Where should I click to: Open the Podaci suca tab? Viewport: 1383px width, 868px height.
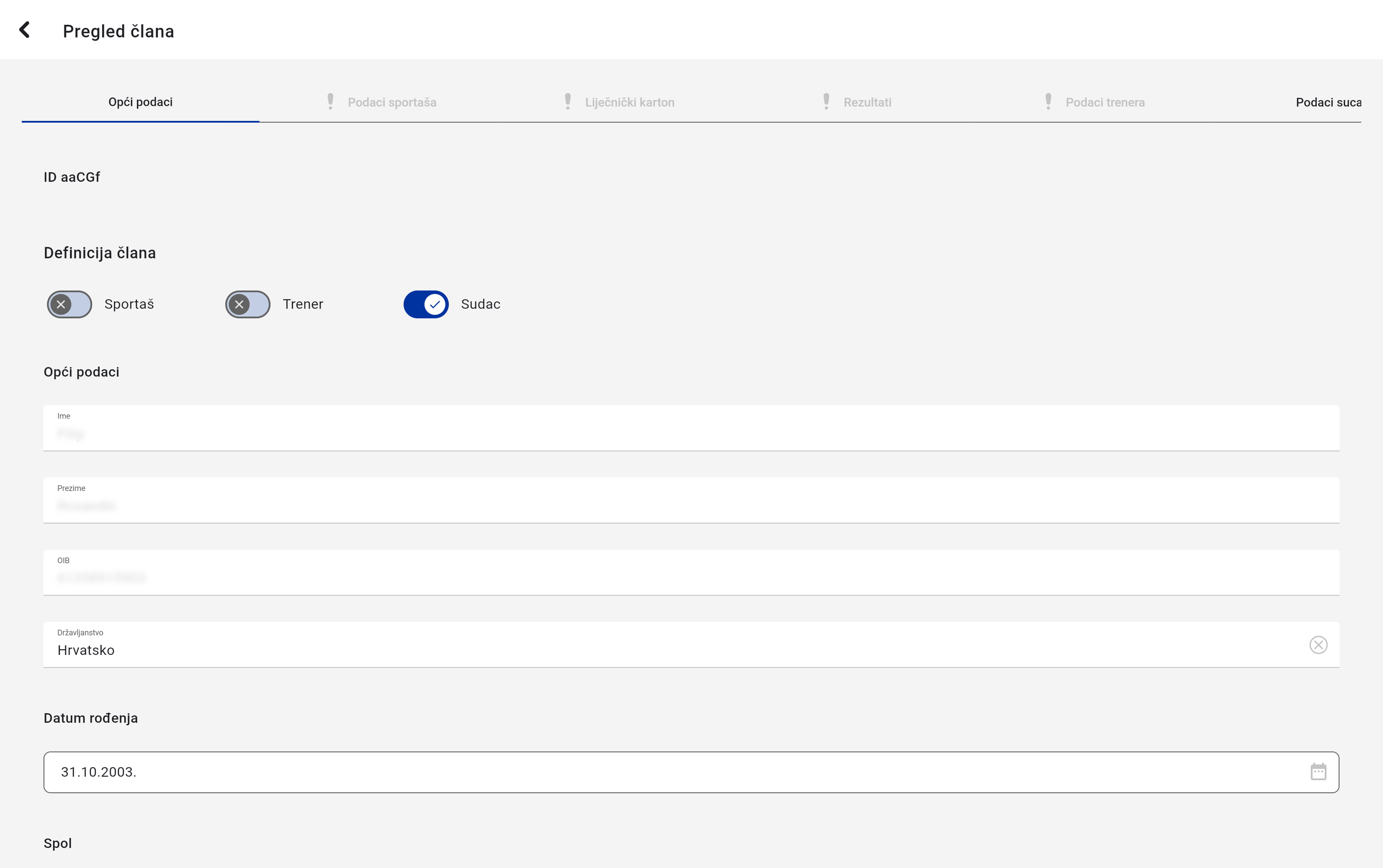1327,102
